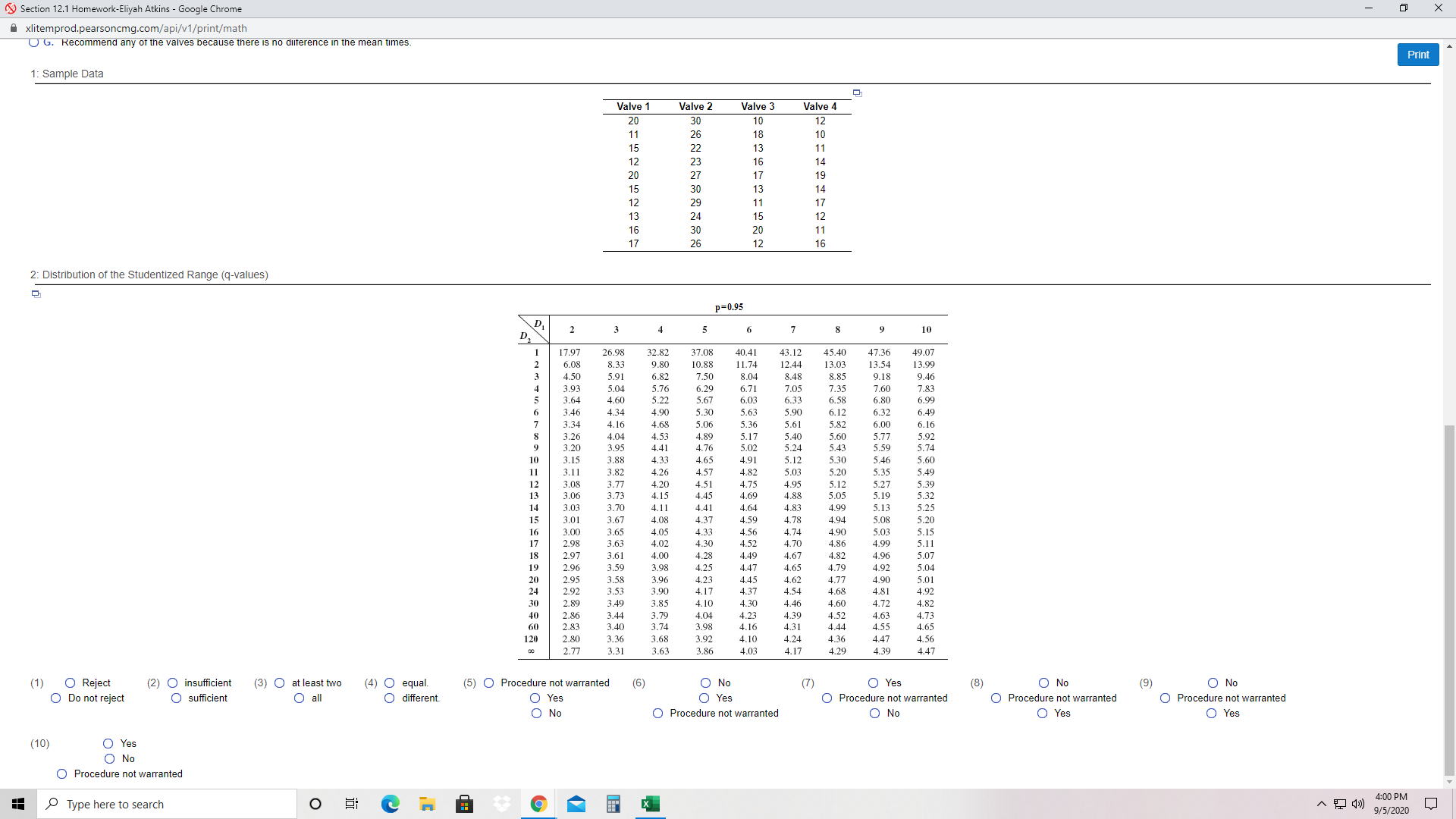This screenshot has height=819, width=1456.
Task: Choose the at least two option
Action: point(280,683)
